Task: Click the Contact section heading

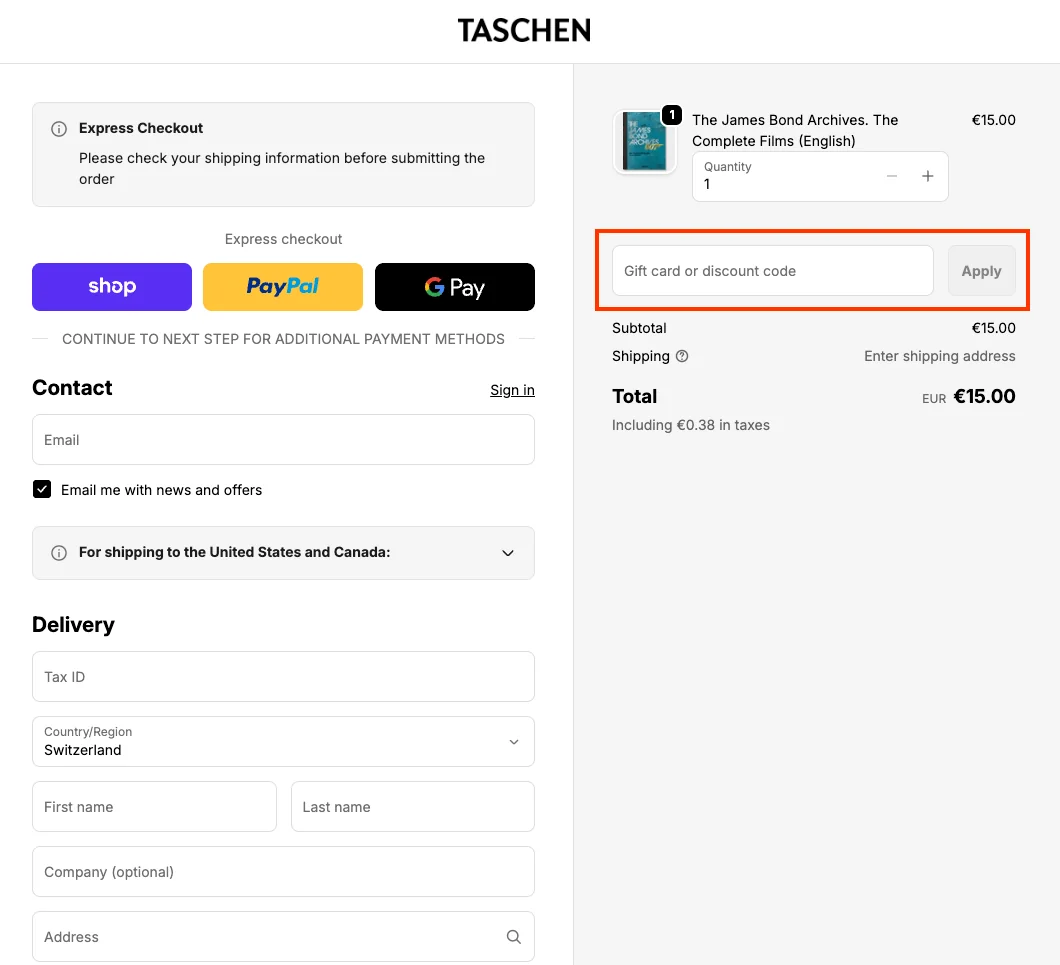Action: point(72,388)
